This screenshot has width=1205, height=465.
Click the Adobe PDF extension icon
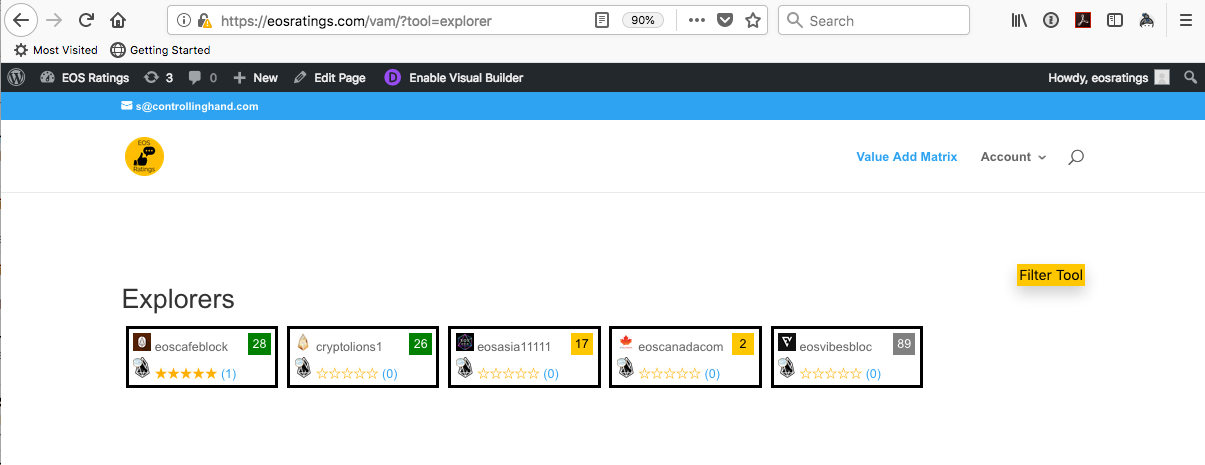coord(1083,20)
